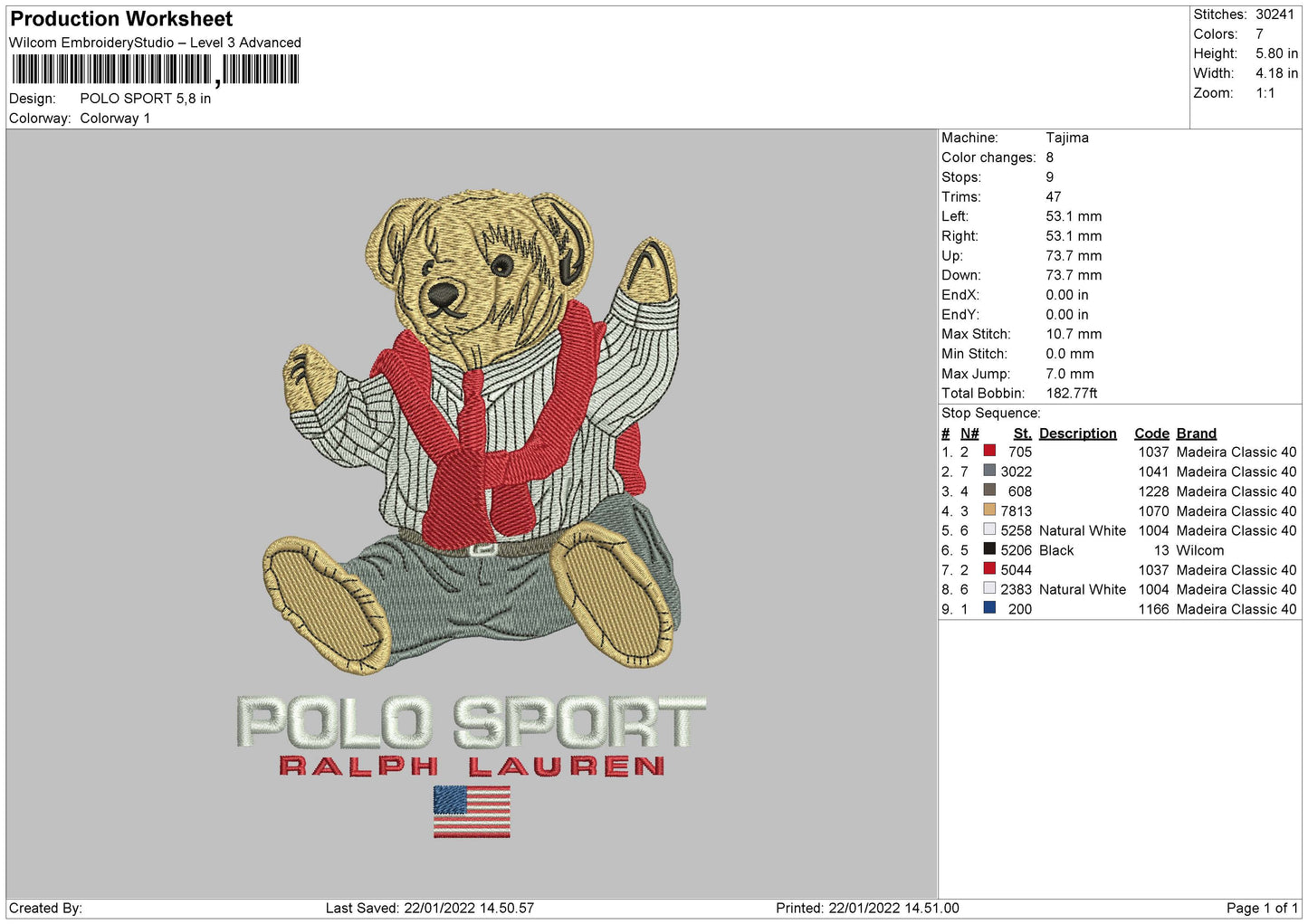
Task: Click the Height value 5.80 in
Action: click(1276, 54)
